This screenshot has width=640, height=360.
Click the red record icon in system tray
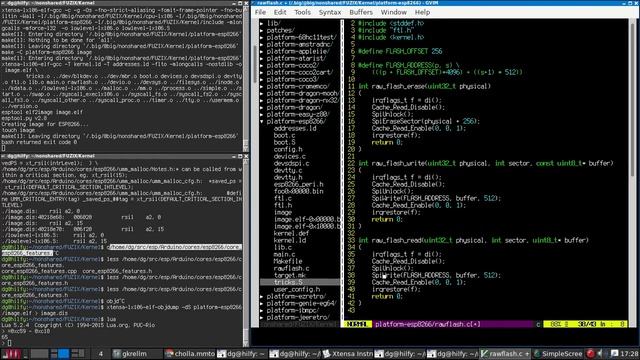pyautogui.click(x=591, y=353)
